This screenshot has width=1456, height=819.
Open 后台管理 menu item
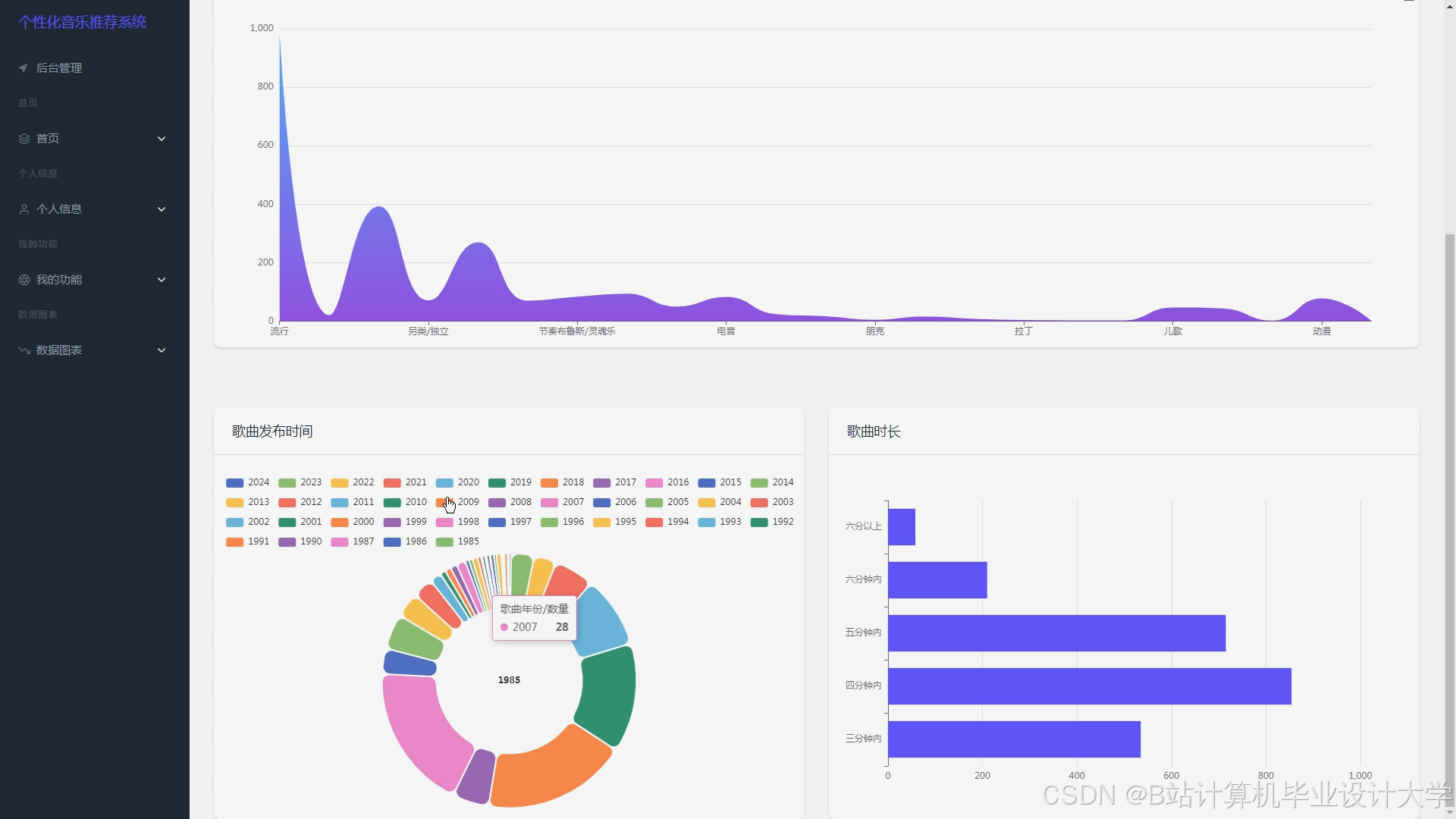[x=59, y=68]
